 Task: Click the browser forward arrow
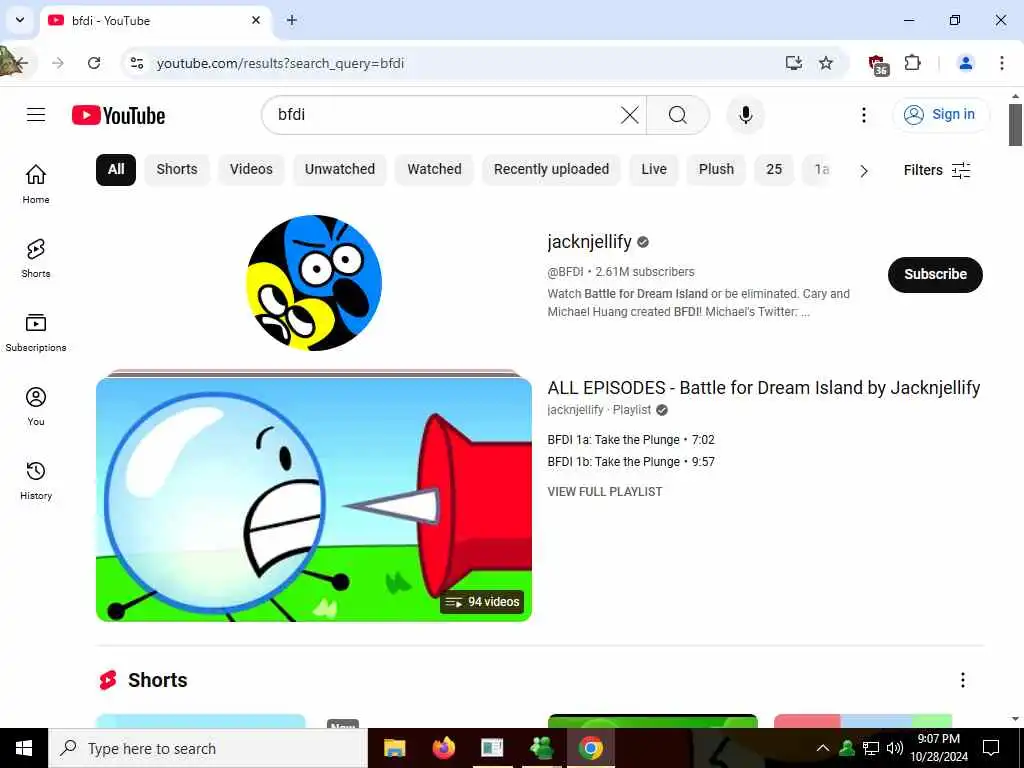coord(58,63)
